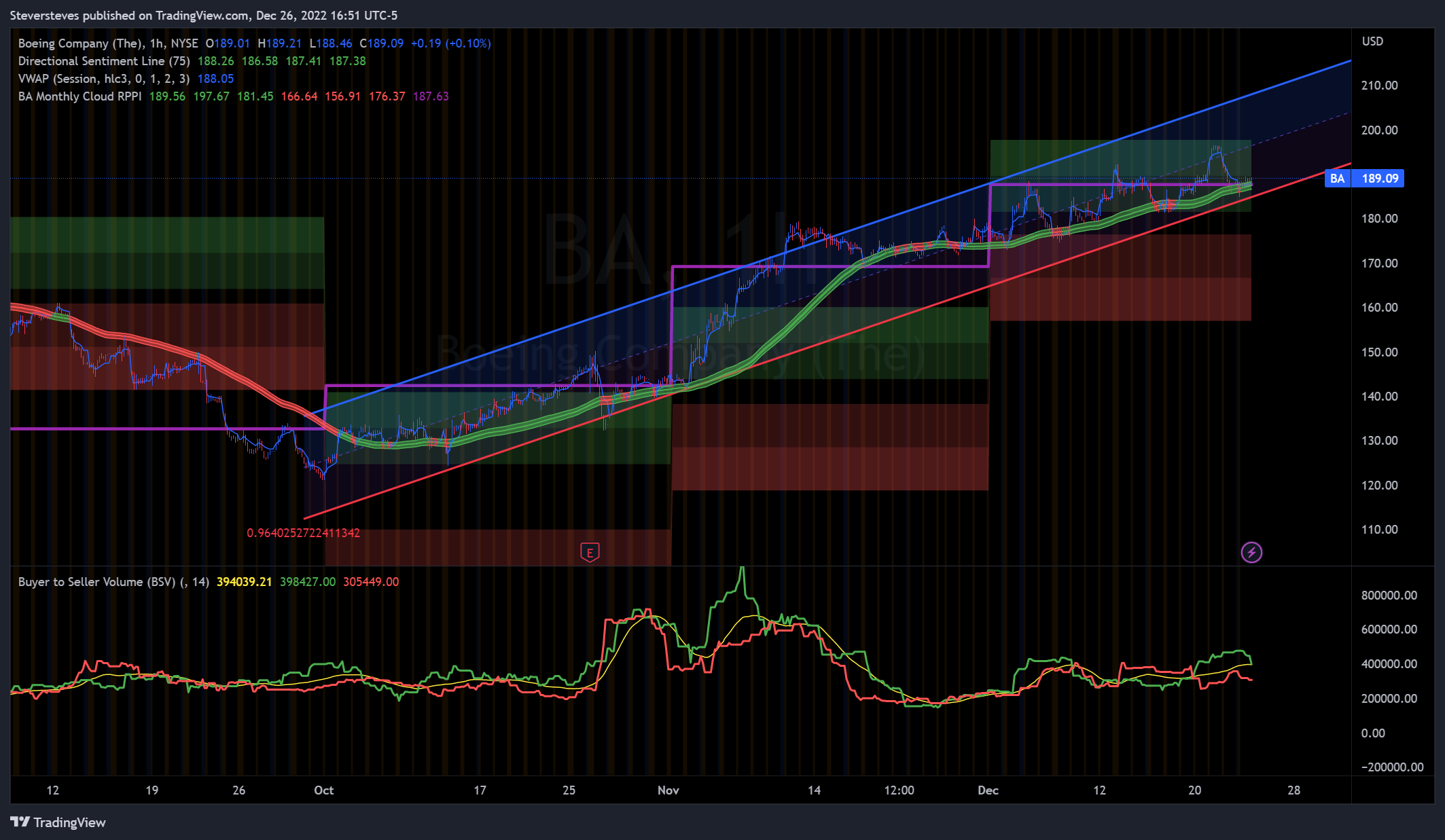Image resolution: width=1445 pixels, height=840 pixels.
Task: Click the 305449.00 red BSV value
Action: (371, 582)
